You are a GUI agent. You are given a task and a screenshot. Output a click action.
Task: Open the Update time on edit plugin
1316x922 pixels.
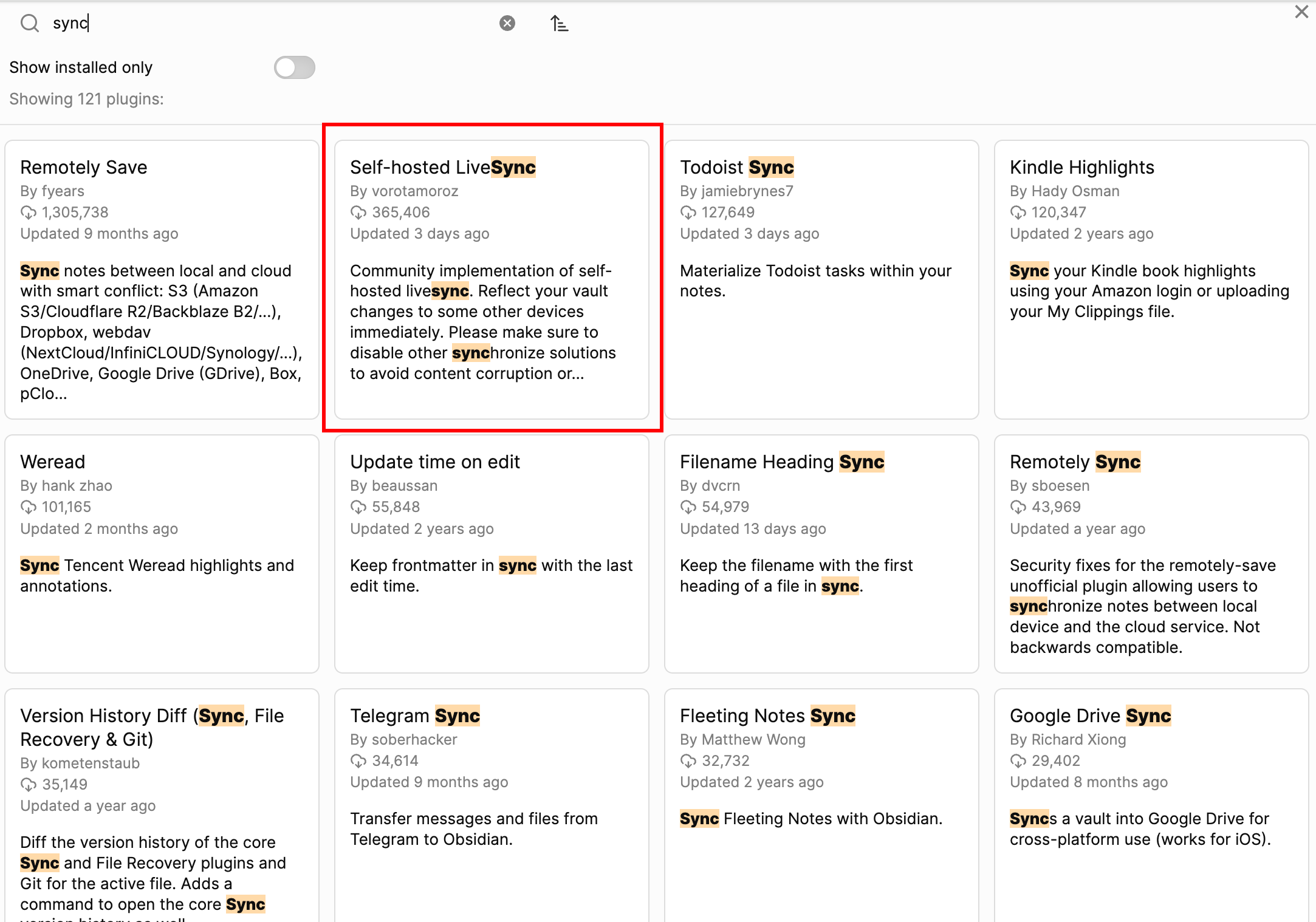pyautogui.click(x=492, y=553)
